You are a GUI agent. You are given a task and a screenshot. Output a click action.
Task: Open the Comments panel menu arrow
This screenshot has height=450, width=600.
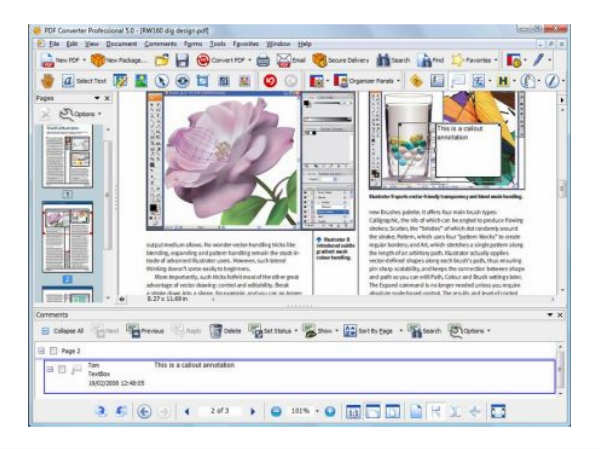coord(550,315)
